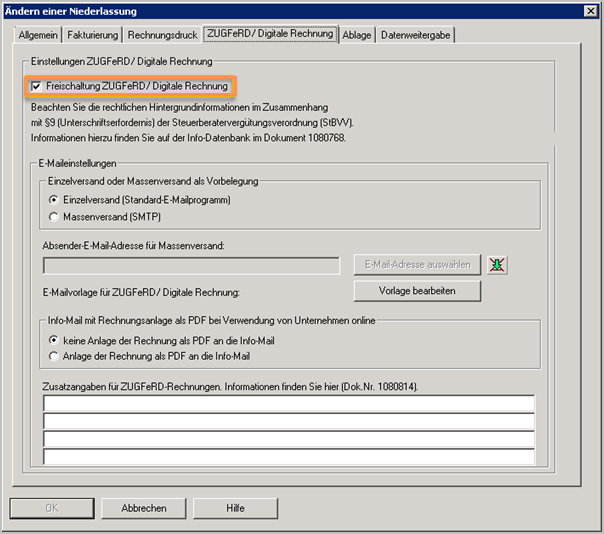Click E-Mail-Adresse auswählen button

click(417, 265)
